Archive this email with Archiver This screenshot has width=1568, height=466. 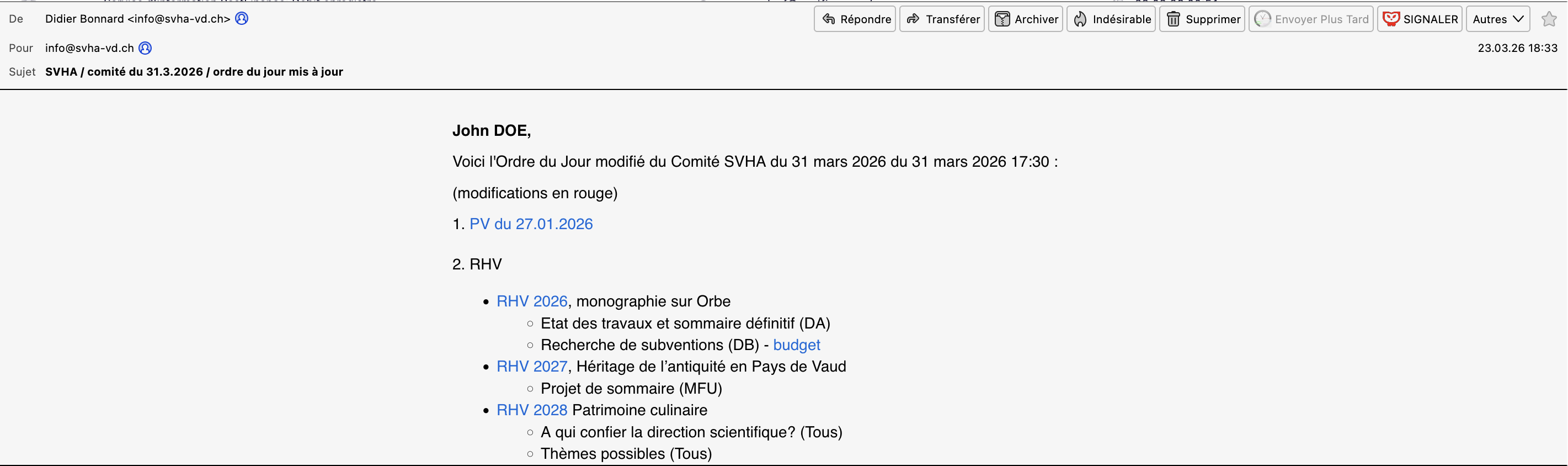[1026, 19]
